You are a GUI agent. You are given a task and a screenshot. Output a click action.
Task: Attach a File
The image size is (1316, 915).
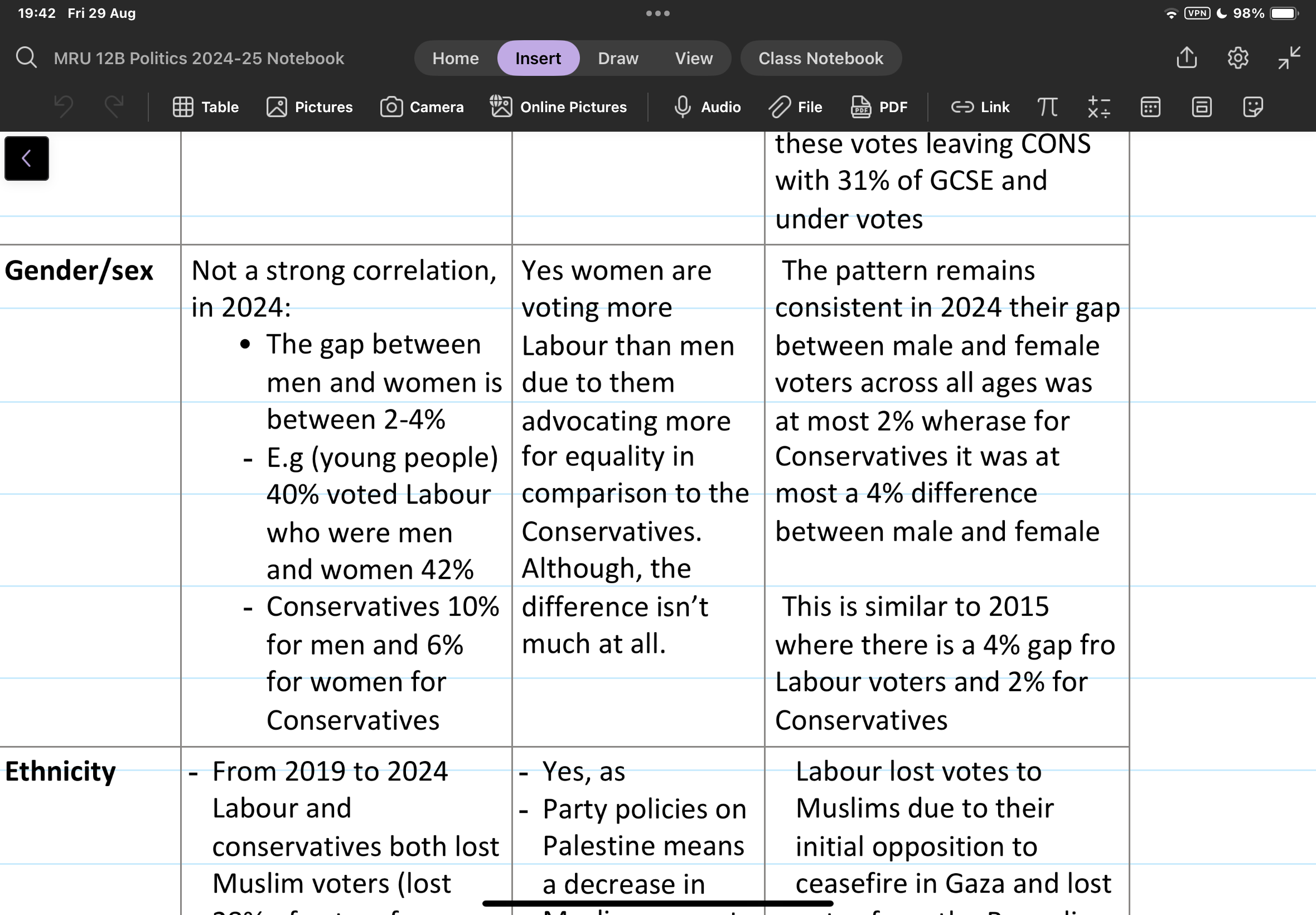click(795, 107)
